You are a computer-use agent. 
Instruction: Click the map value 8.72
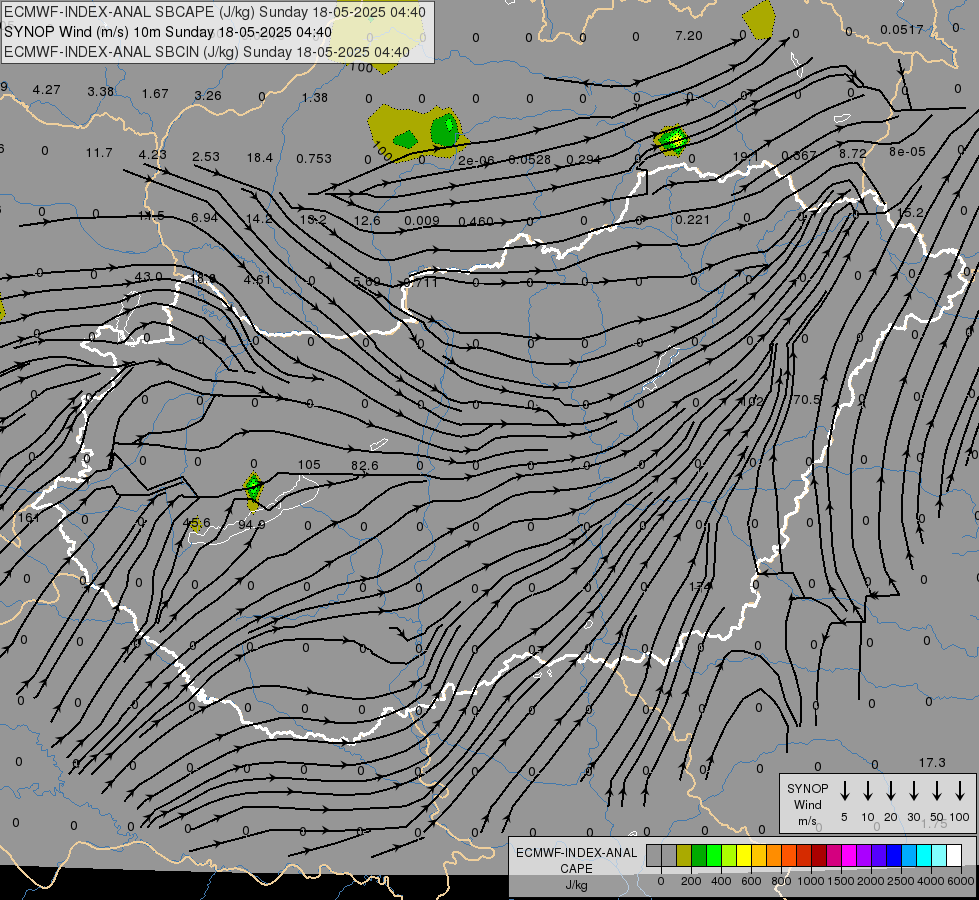coord(853,153)
